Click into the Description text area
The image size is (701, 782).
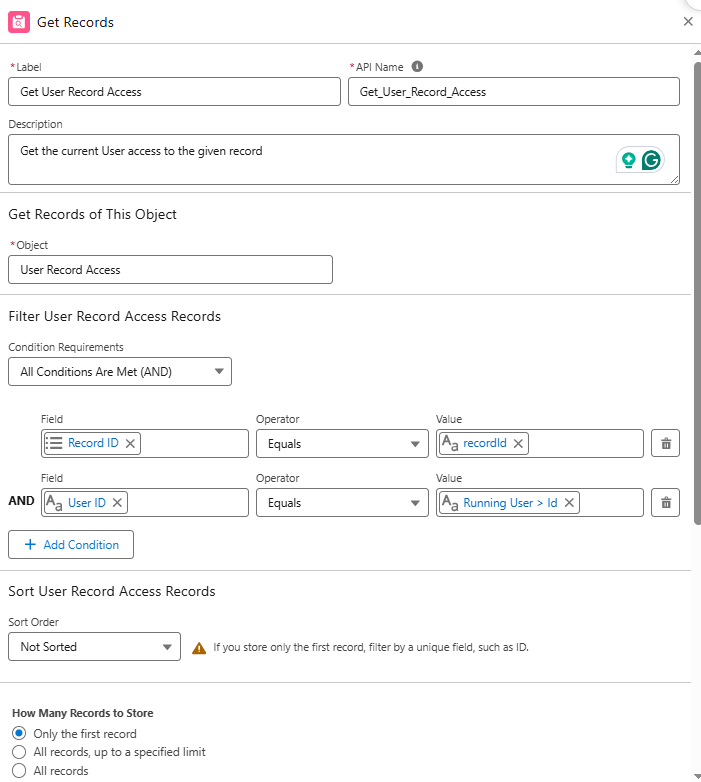pyautogui.click(x=344, y=160)
